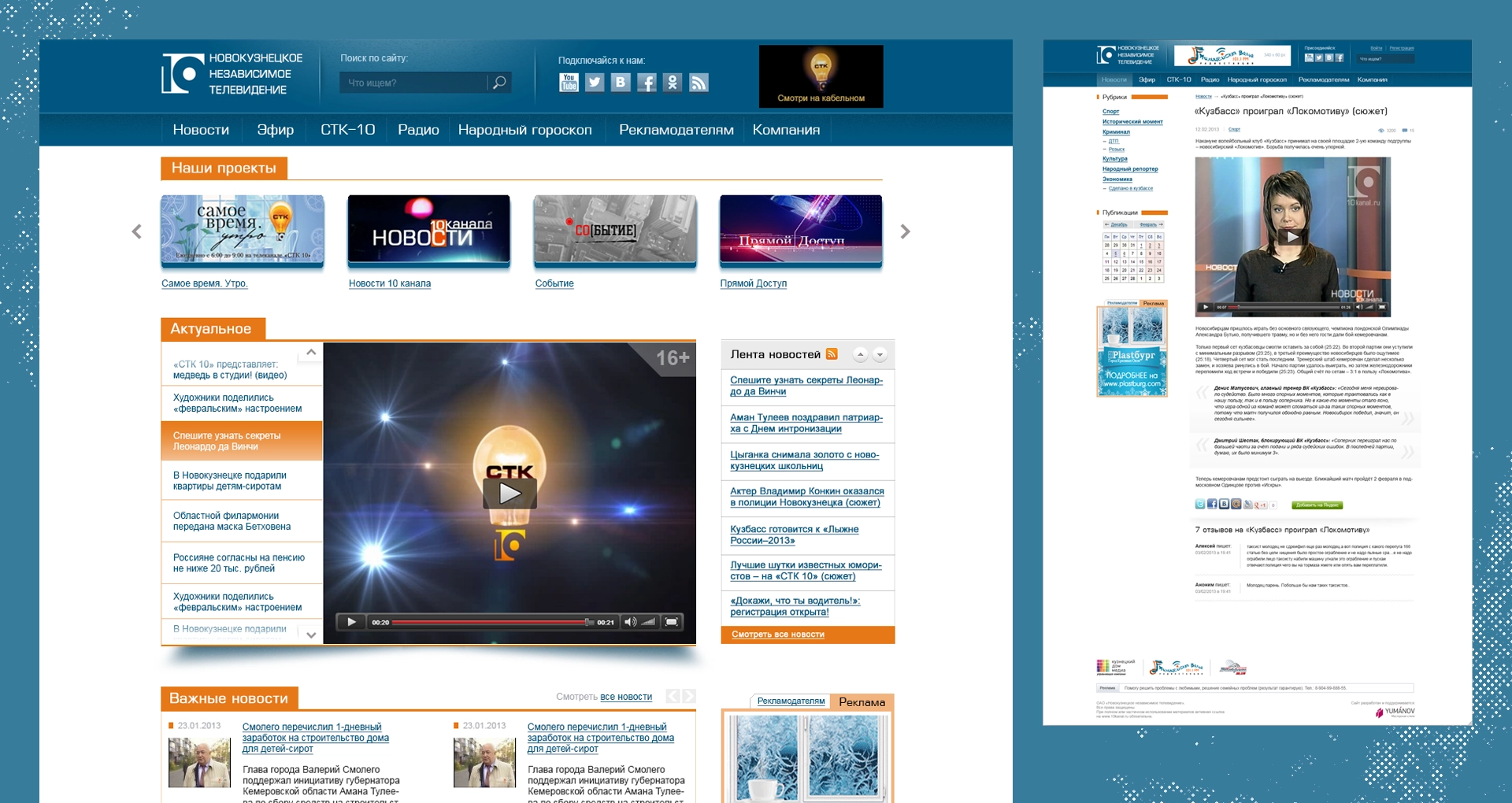The height and width of the screenshot is (803, 1512).
Task: Open the Эфир menu item
Action: (x=276, y=130)
